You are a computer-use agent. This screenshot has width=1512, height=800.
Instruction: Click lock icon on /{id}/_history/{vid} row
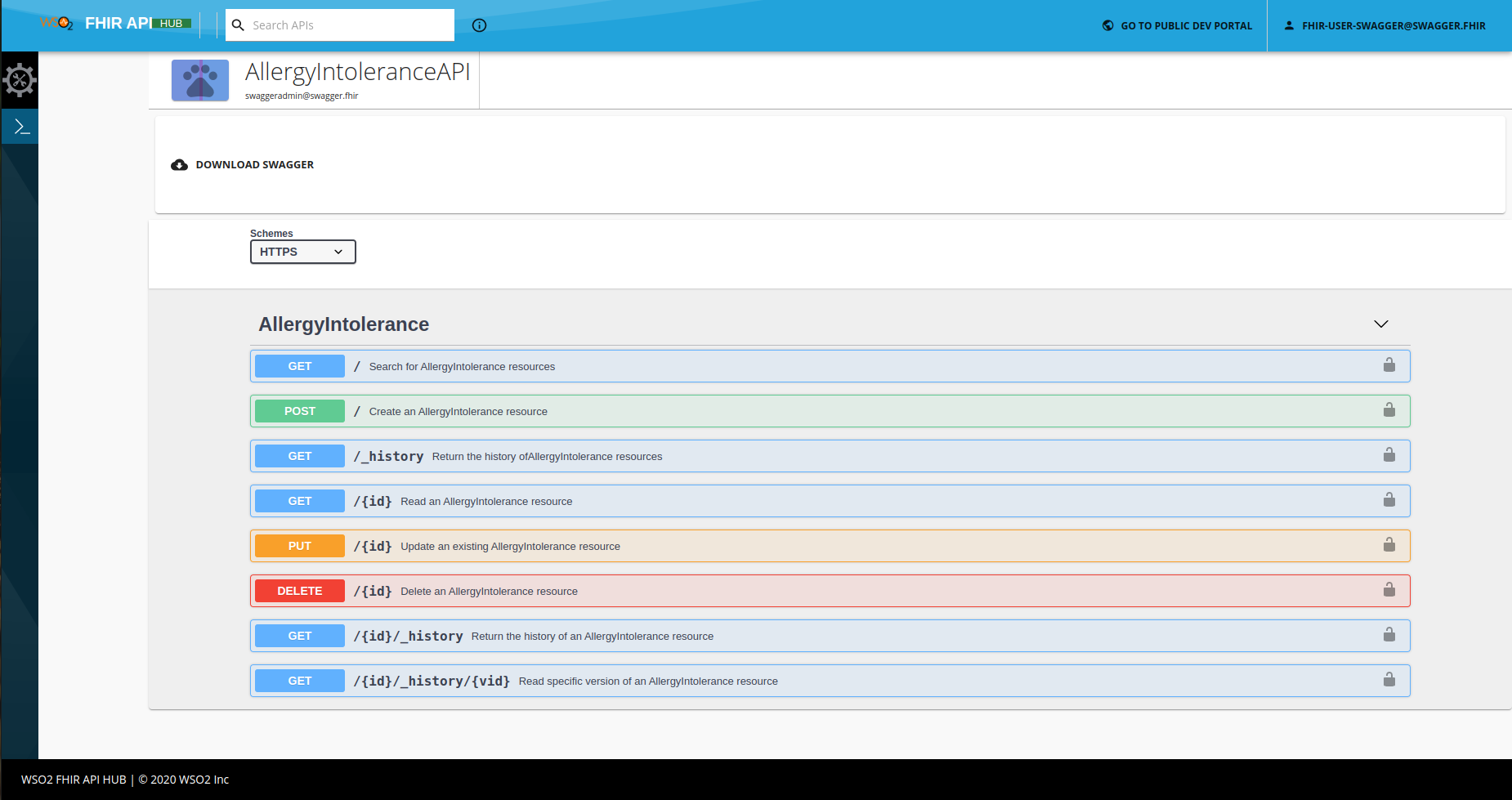[x=1389, y=680]
